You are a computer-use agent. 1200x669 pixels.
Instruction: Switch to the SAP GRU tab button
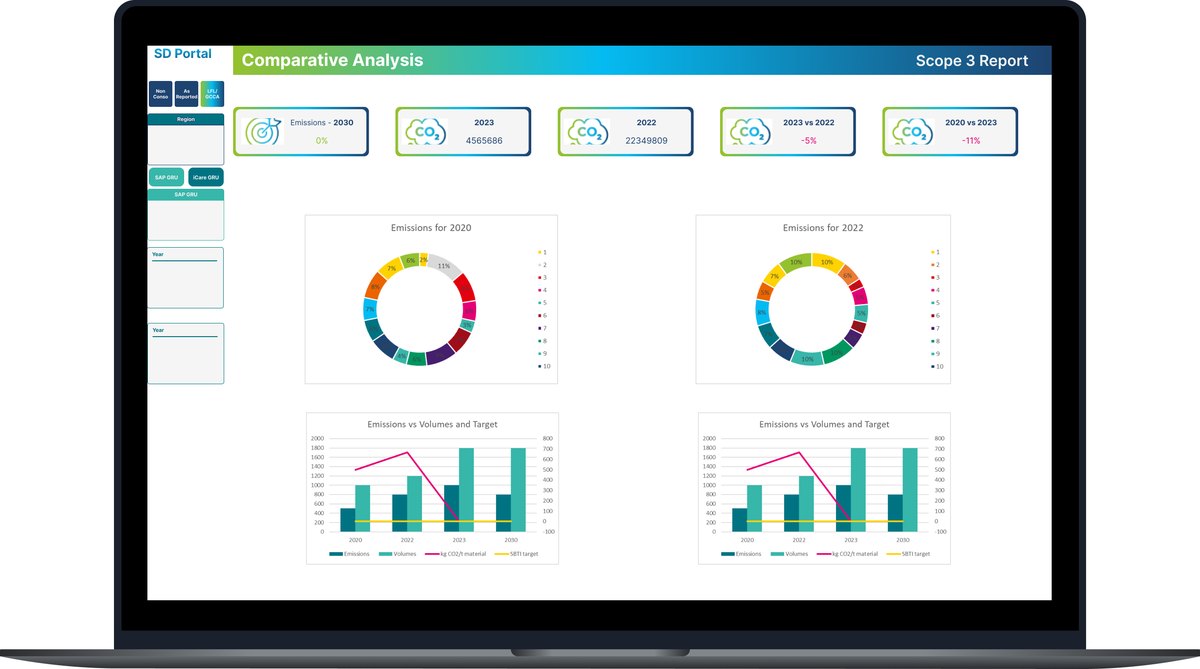coord(166,177)
